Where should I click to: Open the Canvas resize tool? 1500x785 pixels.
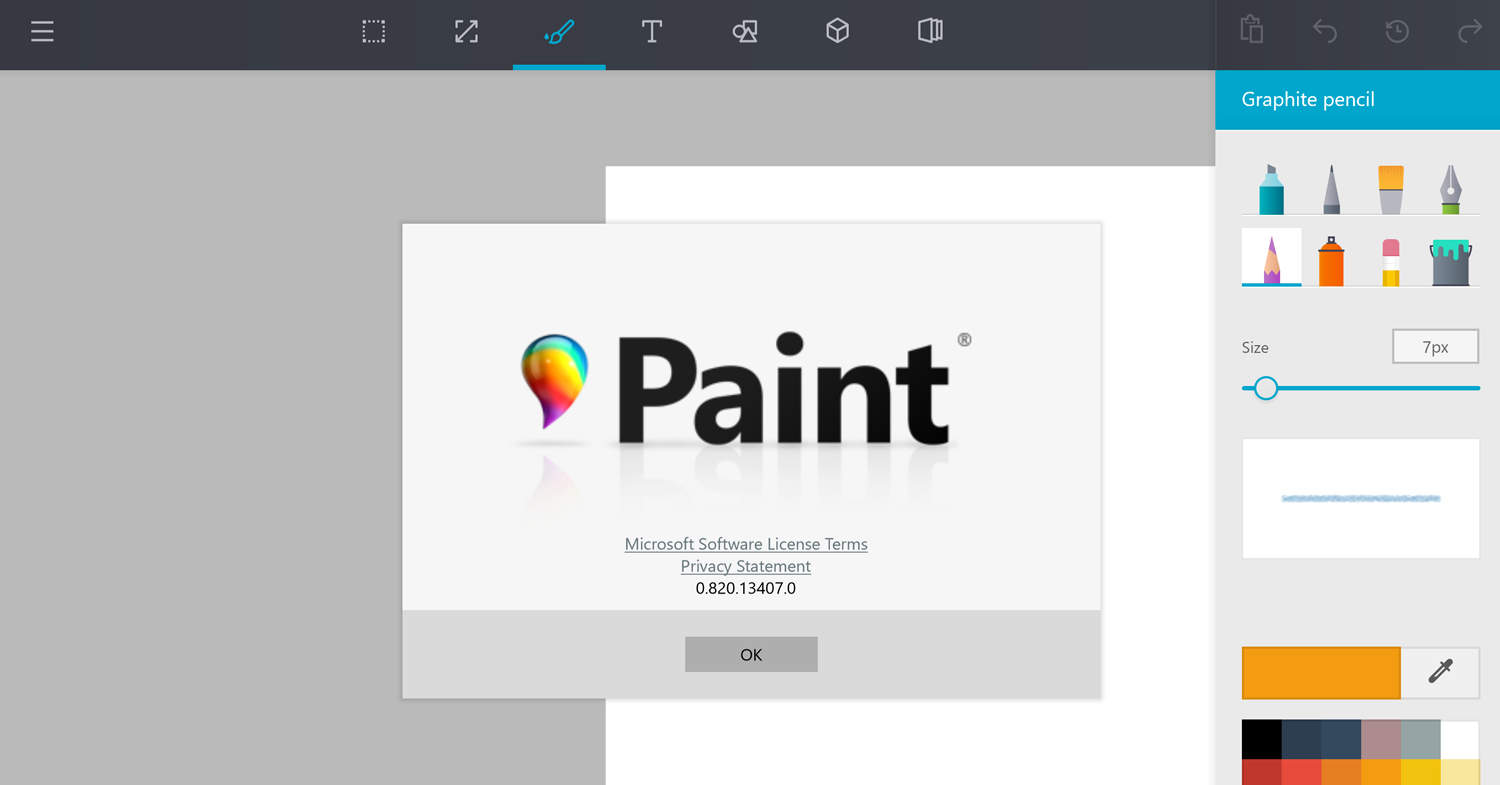[x=466, y=32]
